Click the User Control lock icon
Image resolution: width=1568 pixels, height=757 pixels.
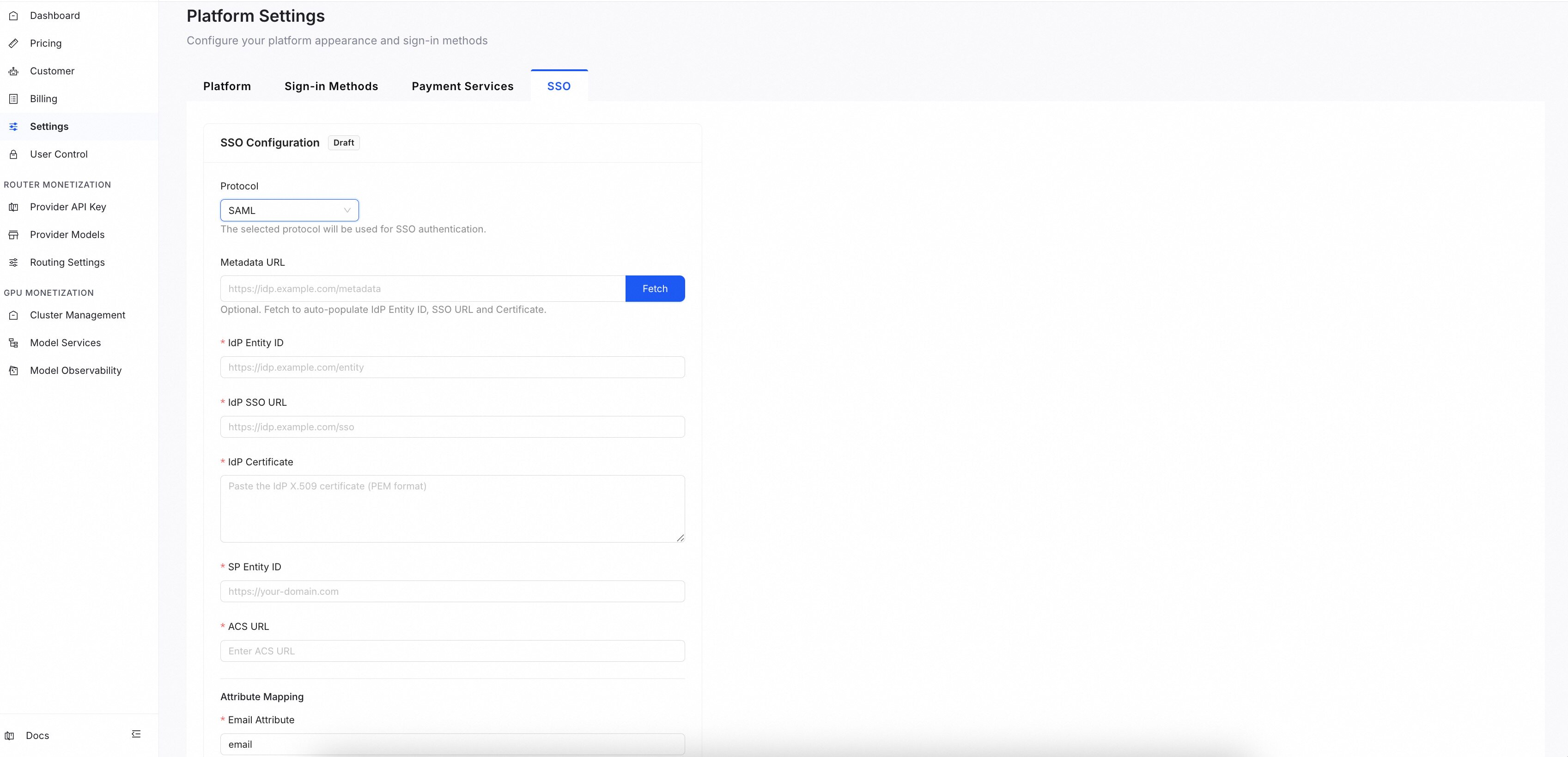point(13,155)
